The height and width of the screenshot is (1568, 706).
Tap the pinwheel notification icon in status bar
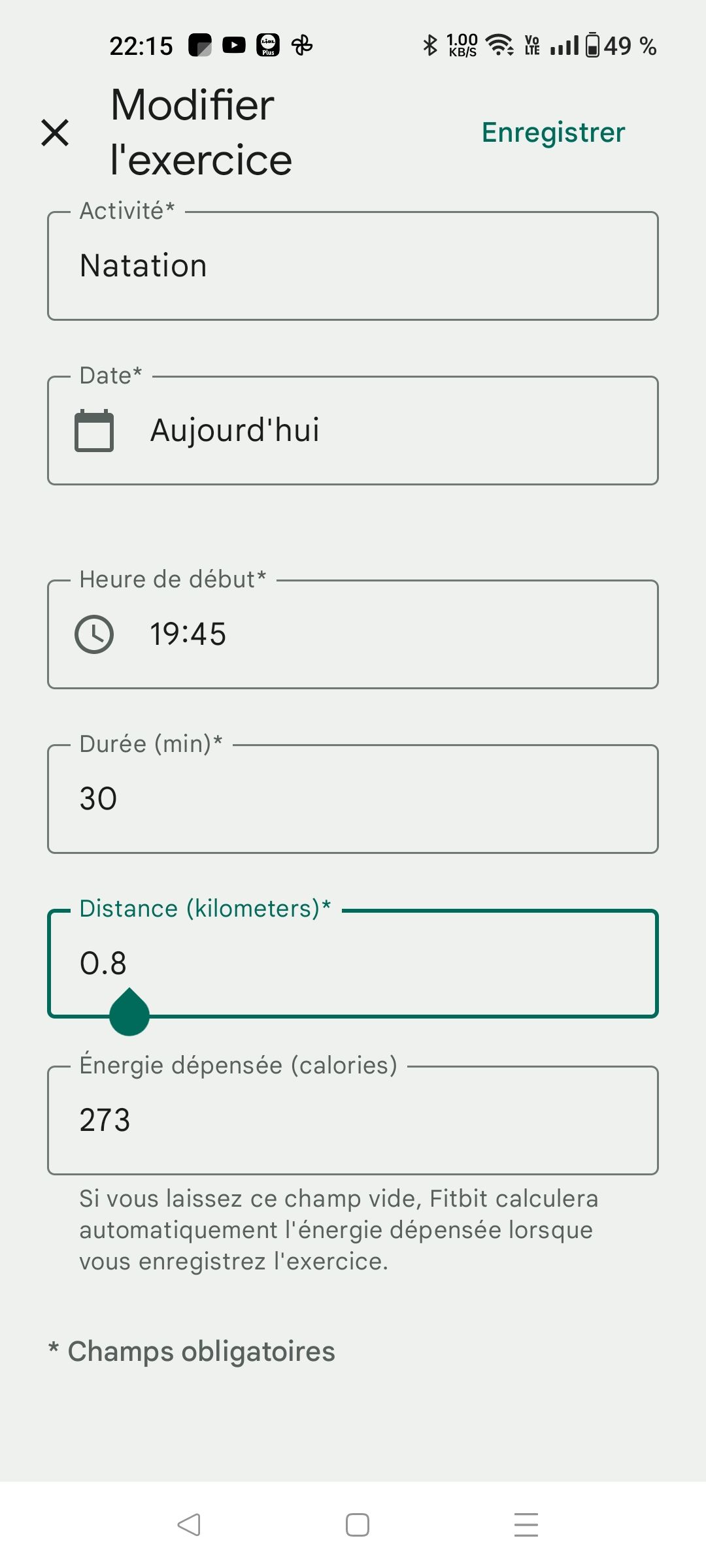[302, 45]
